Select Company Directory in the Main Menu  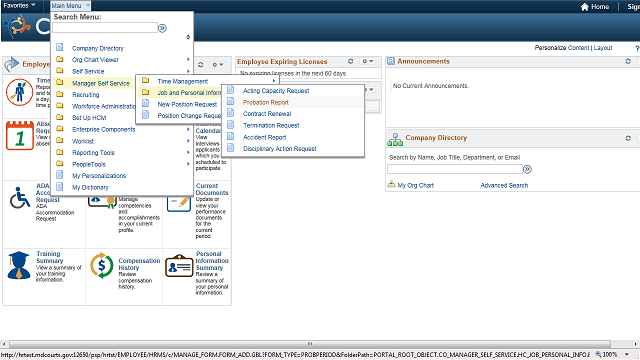pyautogui.click(x=98, y=48)
